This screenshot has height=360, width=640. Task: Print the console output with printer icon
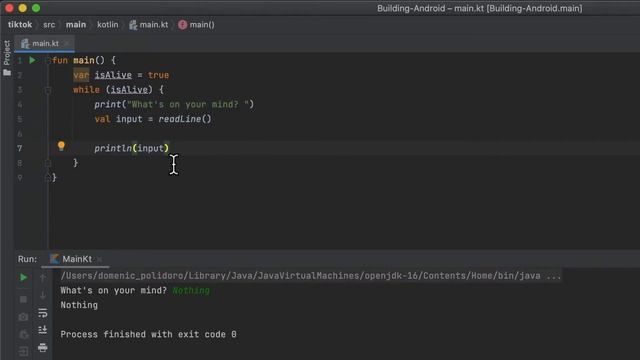tap(43, 347)
